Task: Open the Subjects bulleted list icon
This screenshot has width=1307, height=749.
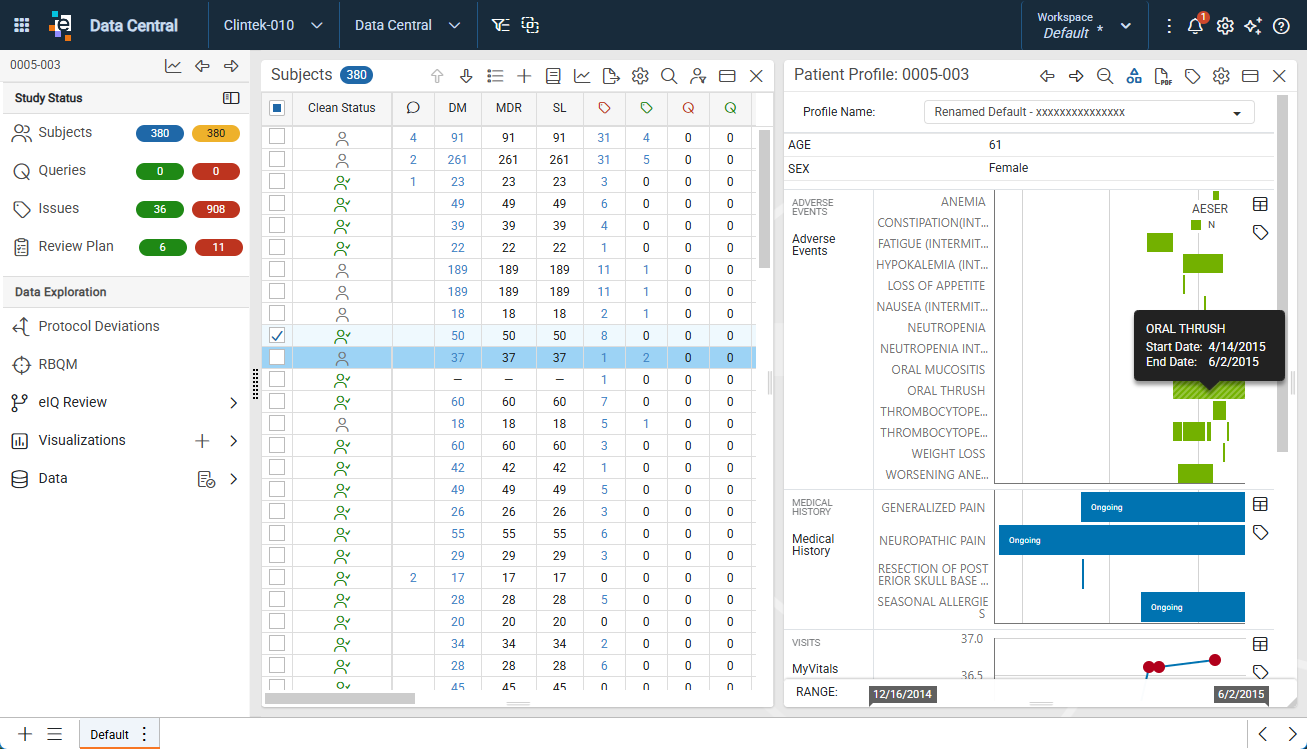Action: [495, 76]
